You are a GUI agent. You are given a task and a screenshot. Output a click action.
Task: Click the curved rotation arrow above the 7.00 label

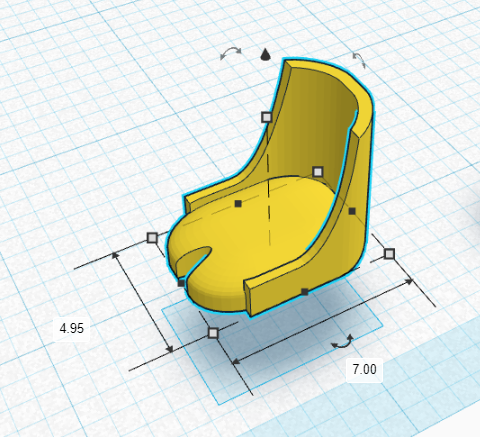click(342, 343)
